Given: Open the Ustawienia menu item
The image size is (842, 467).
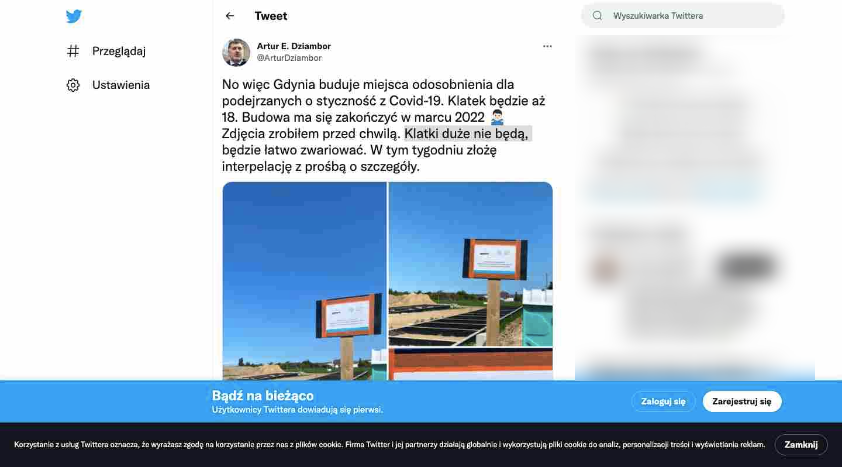Looking at the screenshot, I should [121, 85].
